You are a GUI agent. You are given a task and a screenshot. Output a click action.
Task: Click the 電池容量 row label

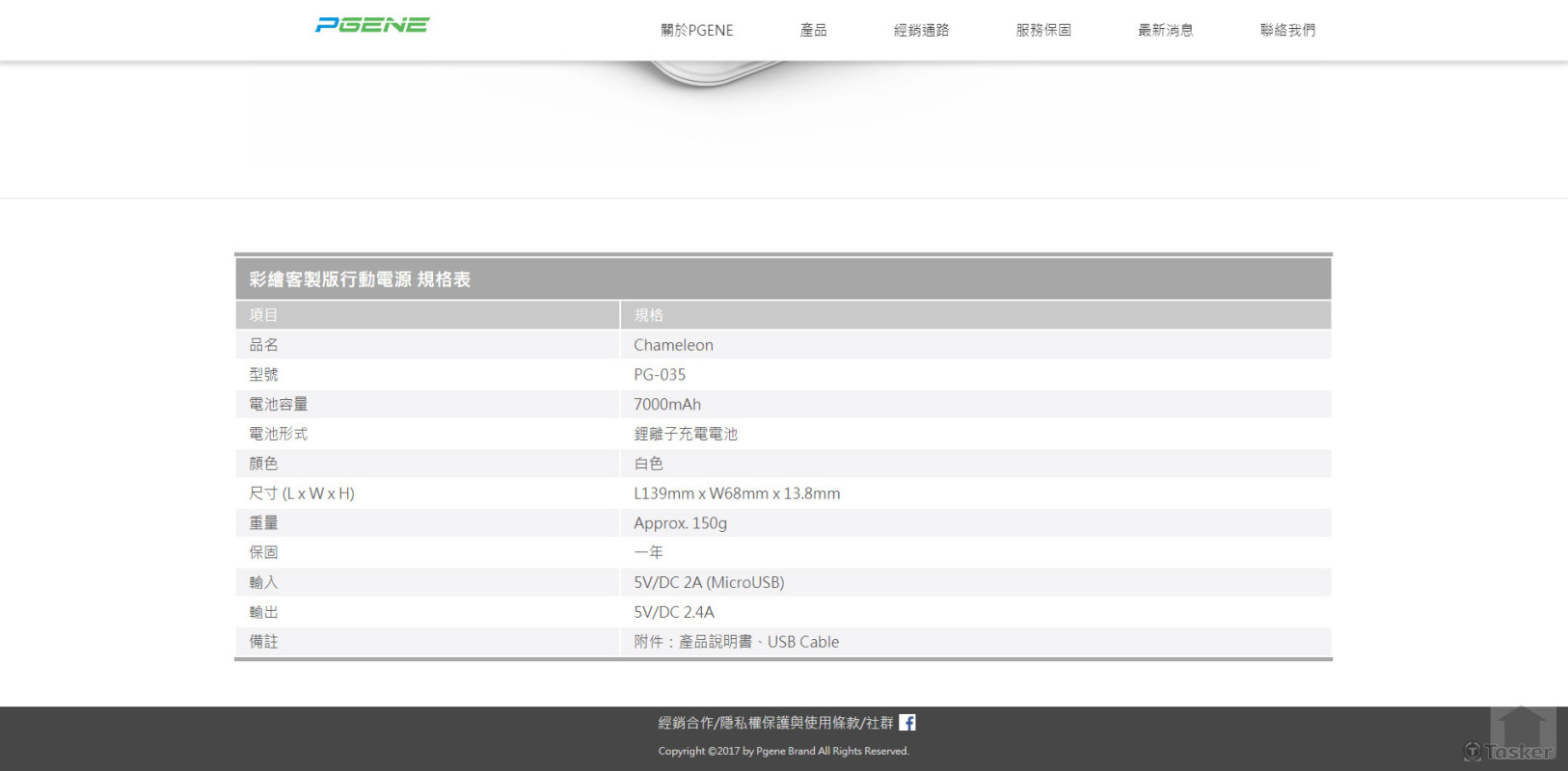[x=279, y=405]
